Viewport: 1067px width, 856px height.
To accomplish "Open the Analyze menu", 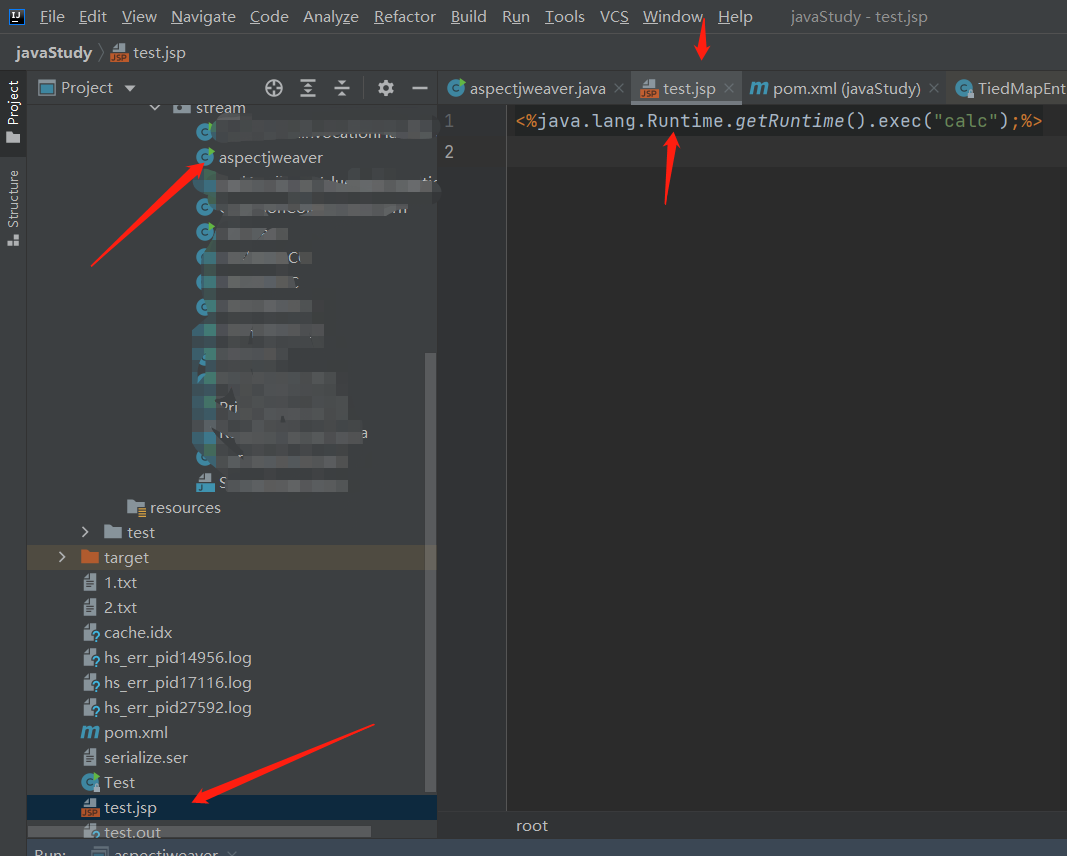I will coord(331,16).
